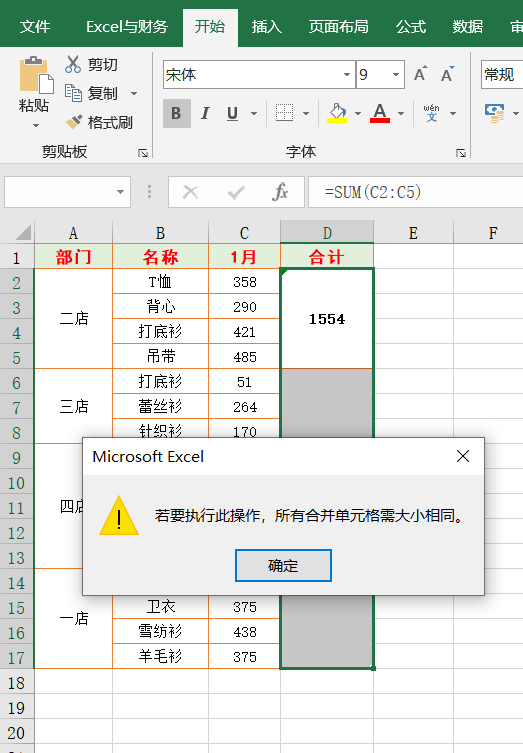Select the Format Painter brush
The width and height of the screenshot is (523, 753).
[x=74, y=122]
